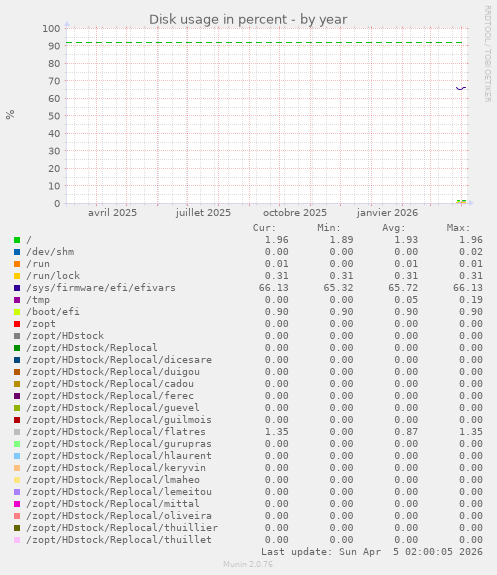Viewport: 497px width, 575px height.
Task: Click the yellow /run/lock legend swatch
Action: click(17, 276)
